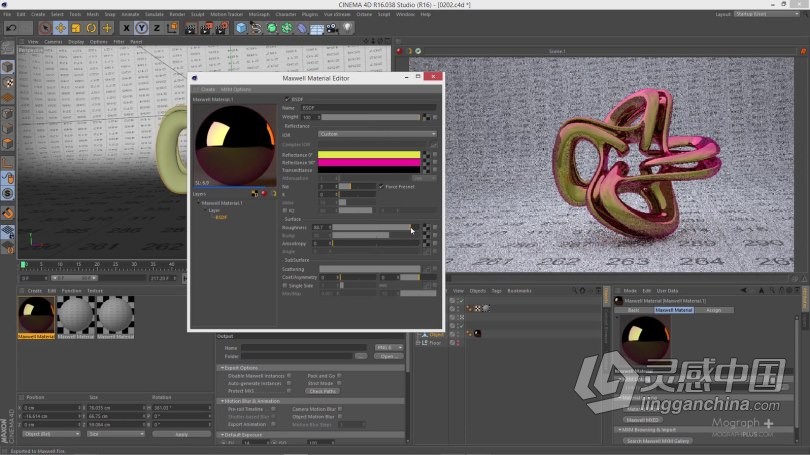This screenshot has width=810, height=455.
Task: Pick the yellow Reflectance 0° color
Action: (x=369, y=154)
